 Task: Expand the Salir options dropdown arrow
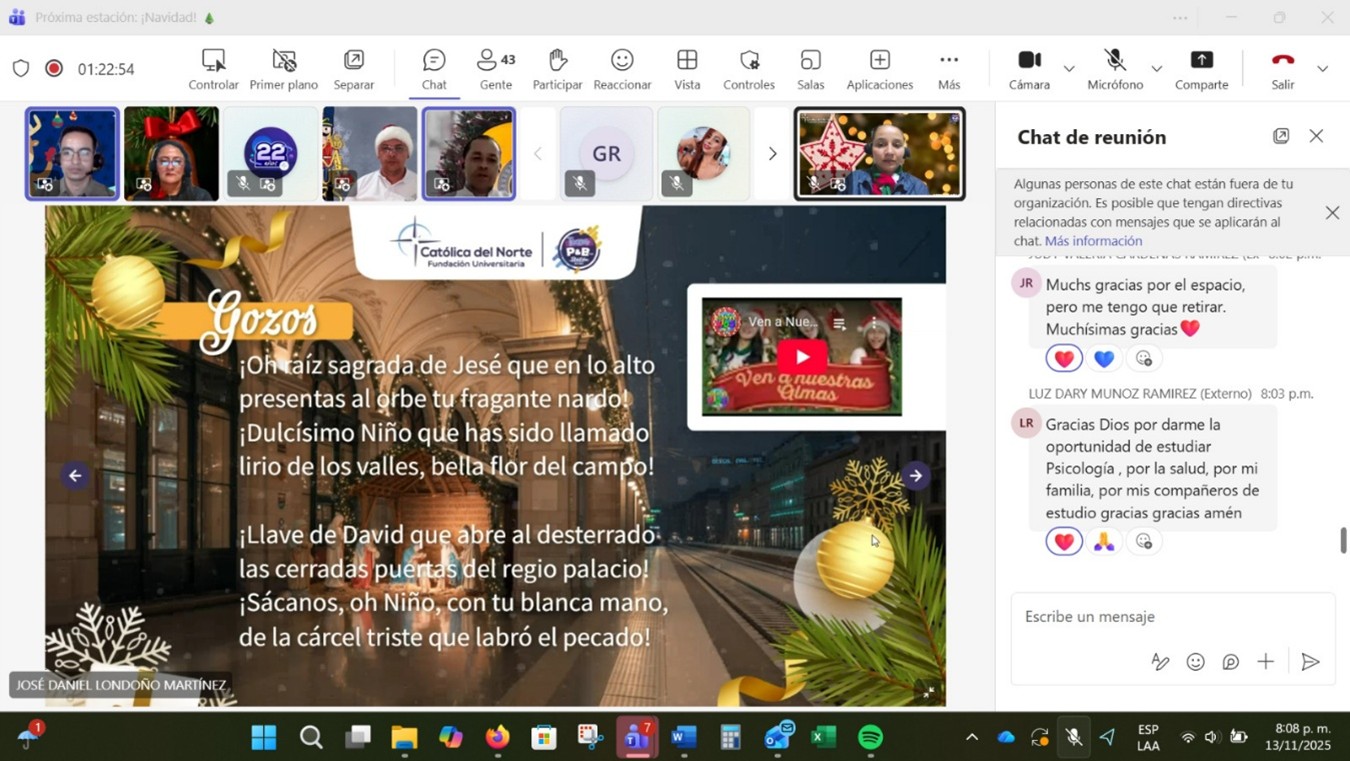point(1322,69)
